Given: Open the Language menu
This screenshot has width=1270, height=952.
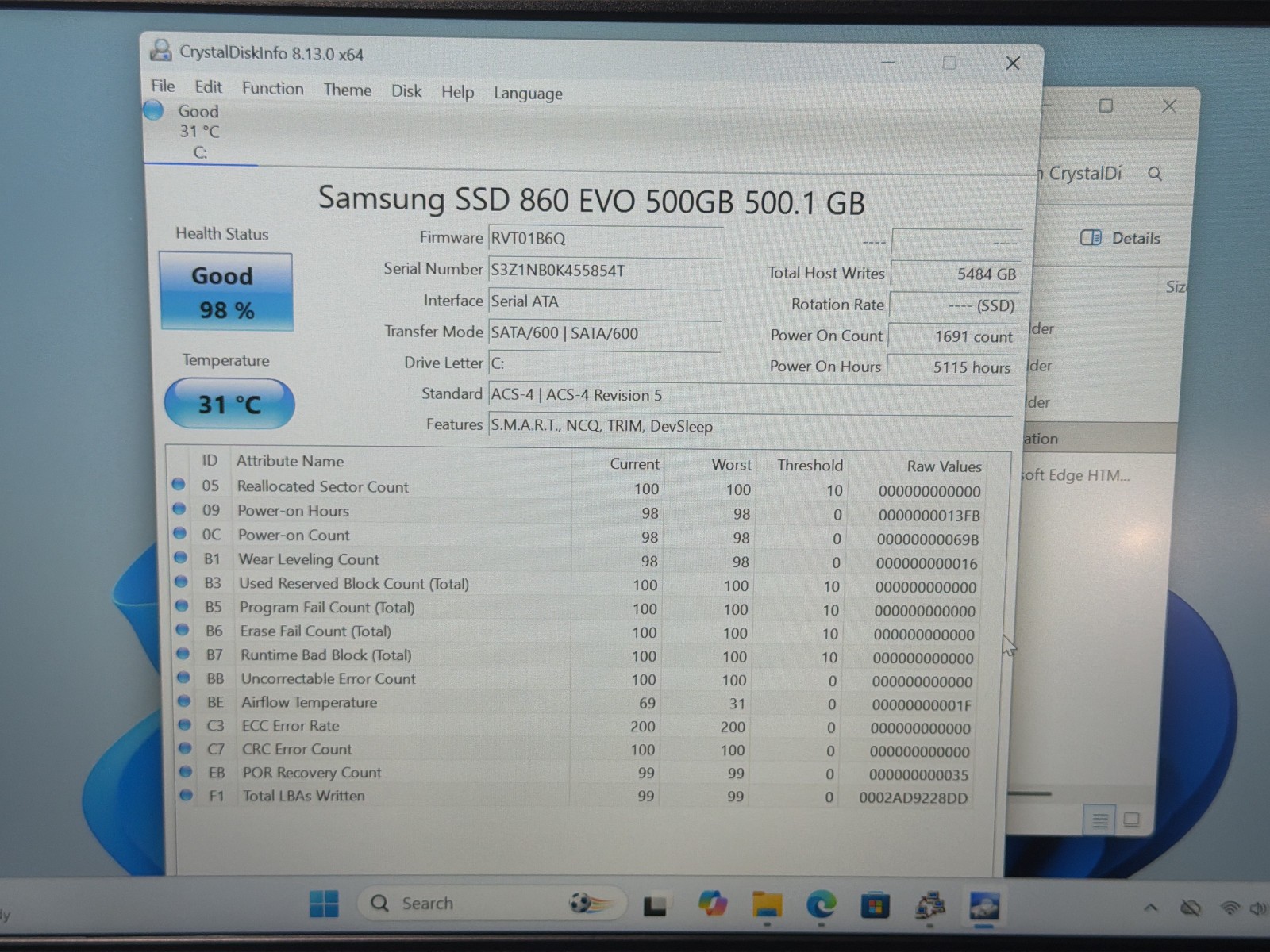Looking at the screenshot, I should pos(528,94).
